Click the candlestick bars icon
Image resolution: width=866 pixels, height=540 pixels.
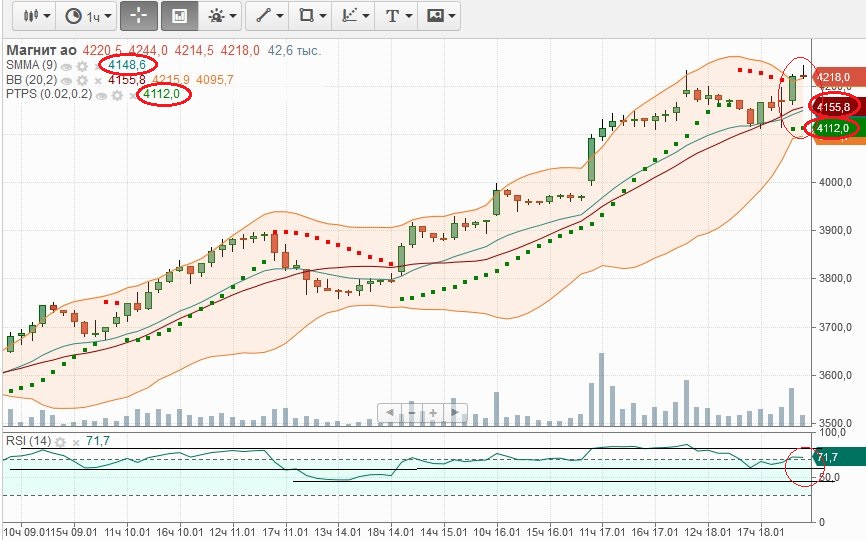(31, 15)
